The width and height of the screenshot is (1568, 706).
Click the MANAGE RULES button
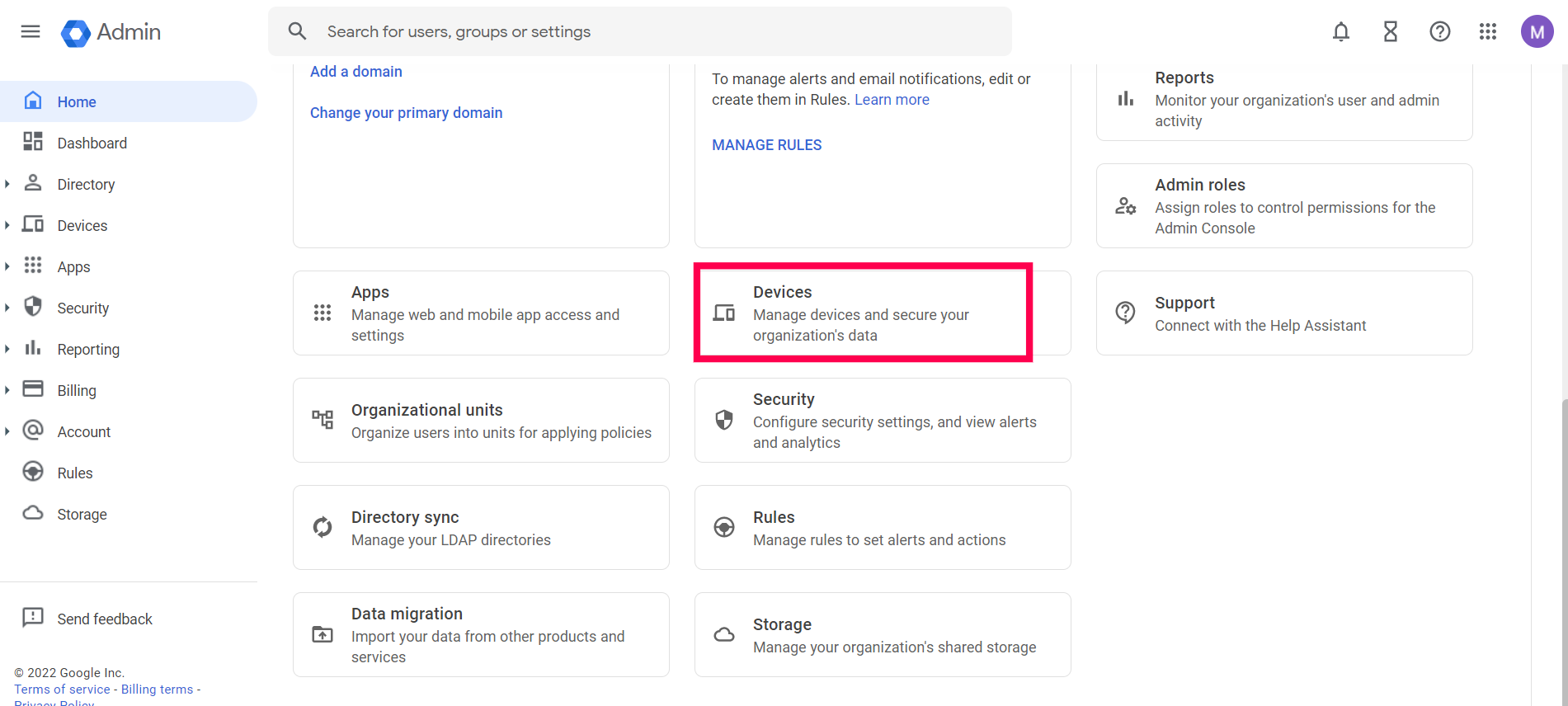[766, 145]
